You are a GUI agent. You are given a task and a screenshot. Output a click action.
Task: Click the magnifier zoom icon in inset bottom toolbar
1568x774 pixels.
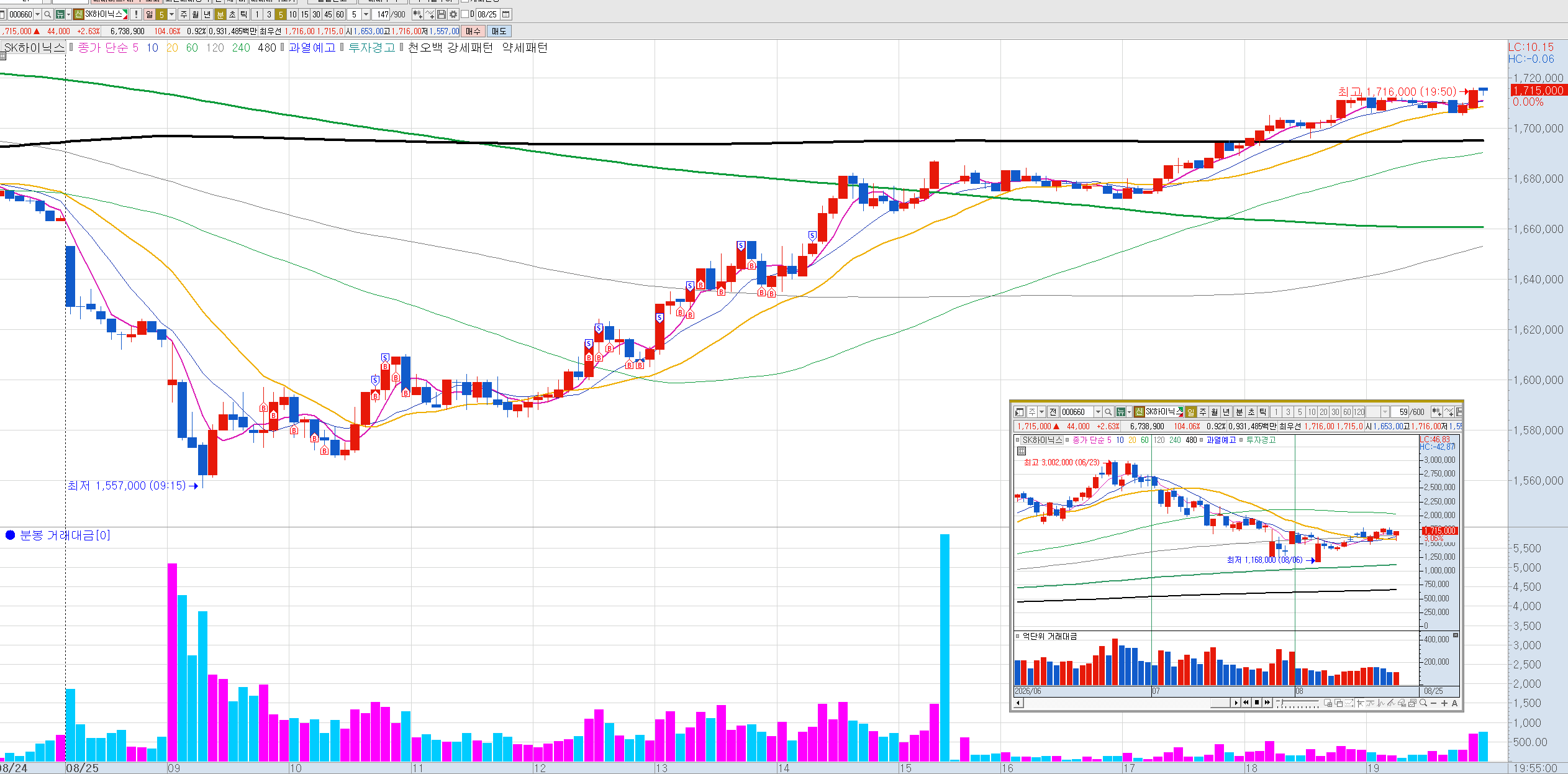pyautogui.click(x=1423, y=703)
